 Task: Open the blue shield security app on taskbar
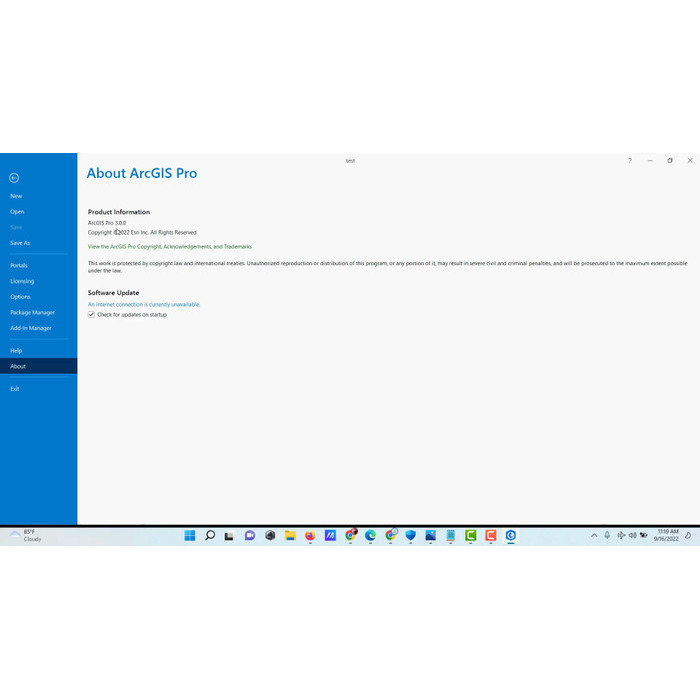pos(410,535)
